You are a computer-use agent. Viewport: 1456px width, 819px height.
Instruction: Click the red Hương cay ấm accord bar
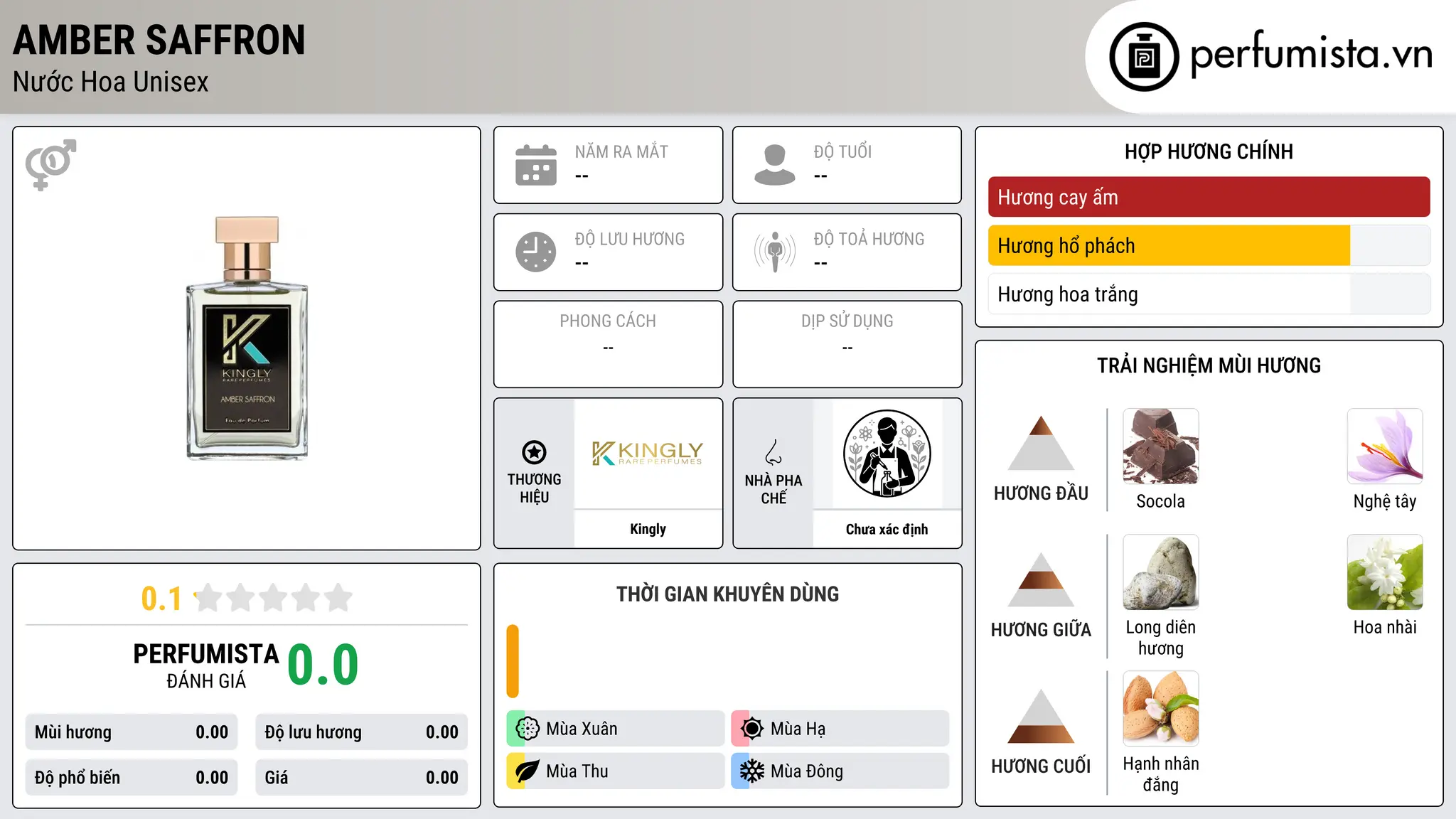(1209, 197)
